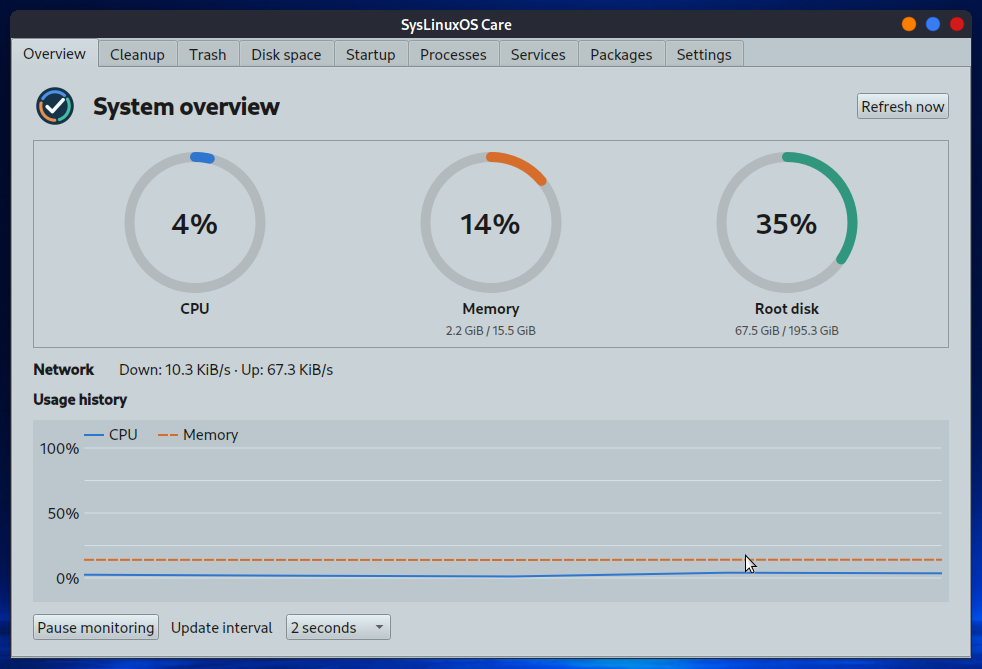The height and width of the screenshot is (669, 982).
Task: Click the Usage history label
Action: [80, 400]
